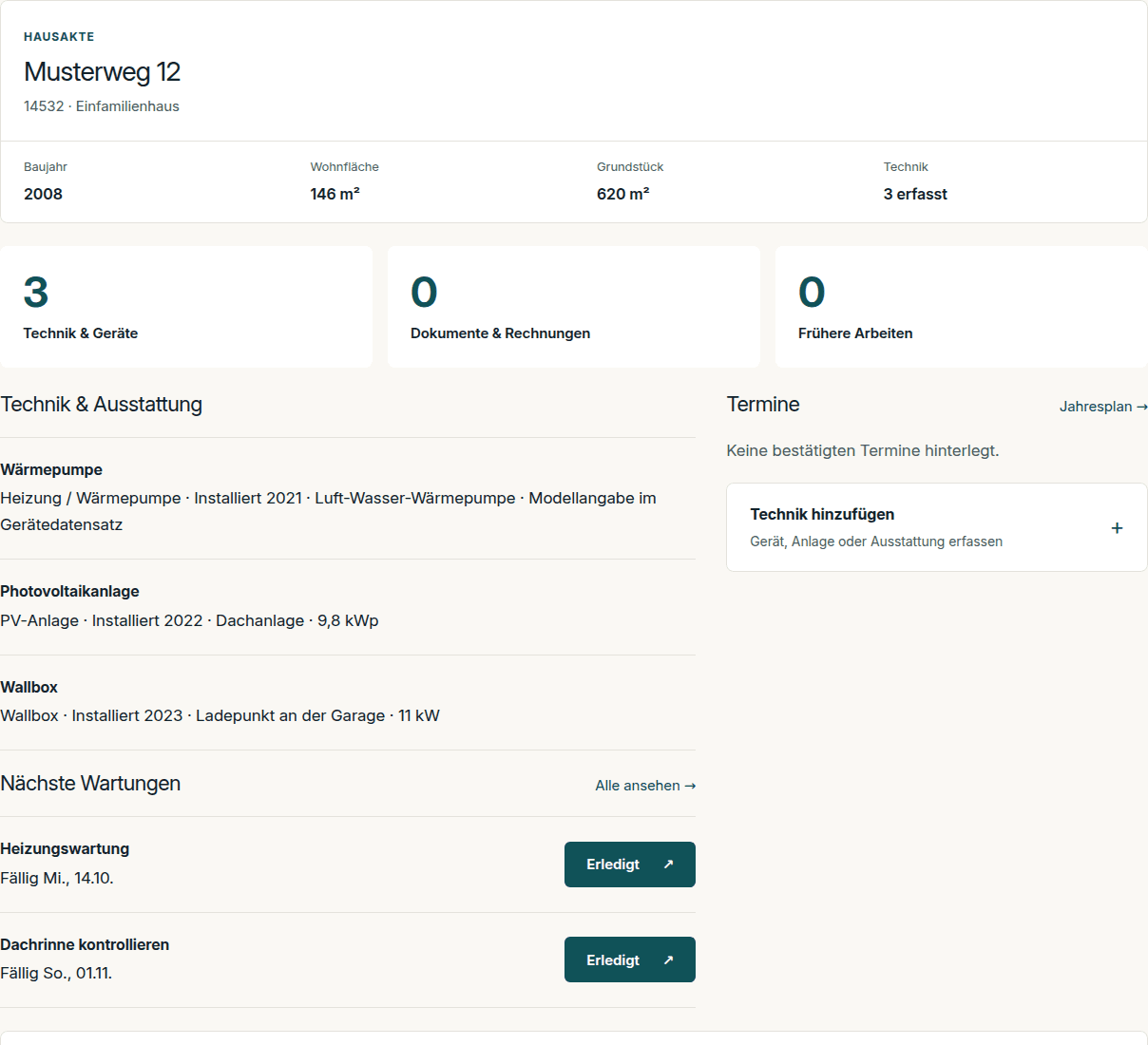Click the Heizungswartung task title
Image resolution: width=1148 pixels, height=1045 pixels.
click(x=65, y=848)
